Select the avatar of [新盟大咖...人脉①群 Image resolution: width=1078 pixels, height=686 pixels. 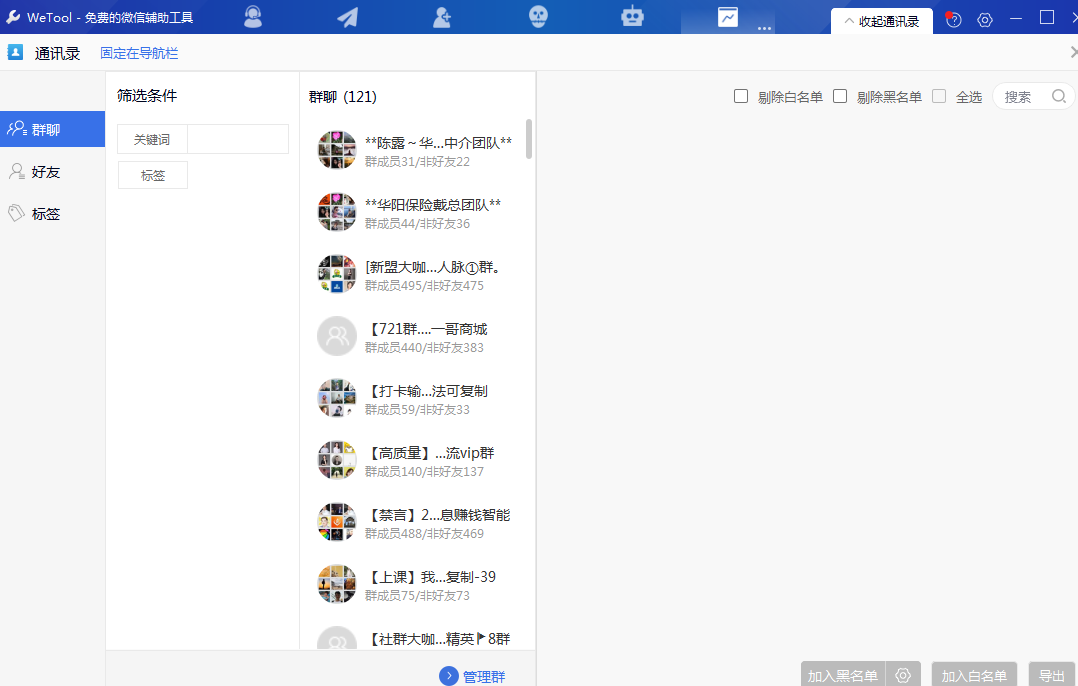tap(337, 274)
